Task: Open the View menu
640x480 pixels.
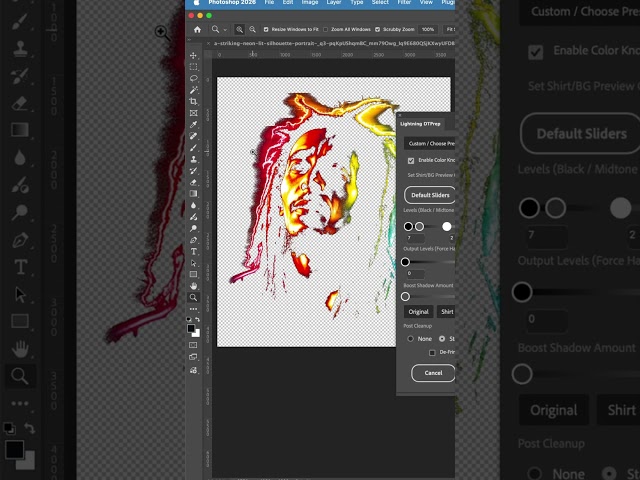Action: [426, 2]
